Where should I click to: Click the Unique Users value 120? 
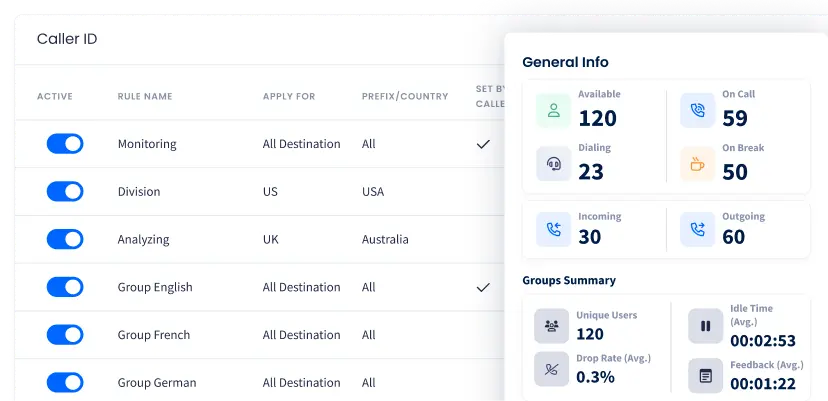(x=590, y=334)
